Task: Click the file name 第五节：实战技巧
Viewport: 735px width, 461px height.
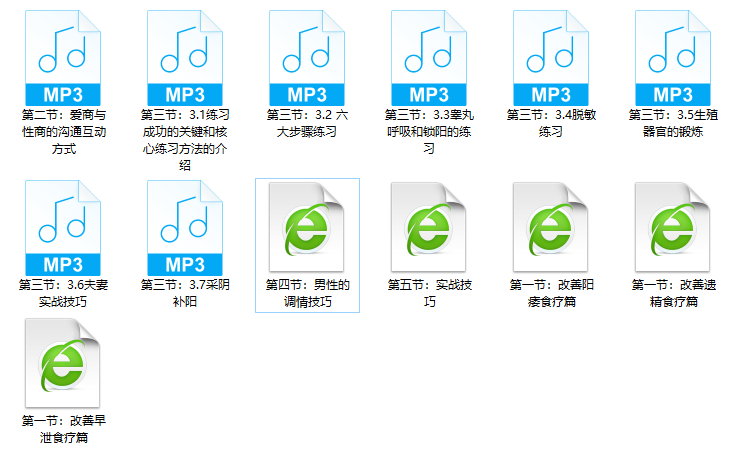Action: pos(429,293)
